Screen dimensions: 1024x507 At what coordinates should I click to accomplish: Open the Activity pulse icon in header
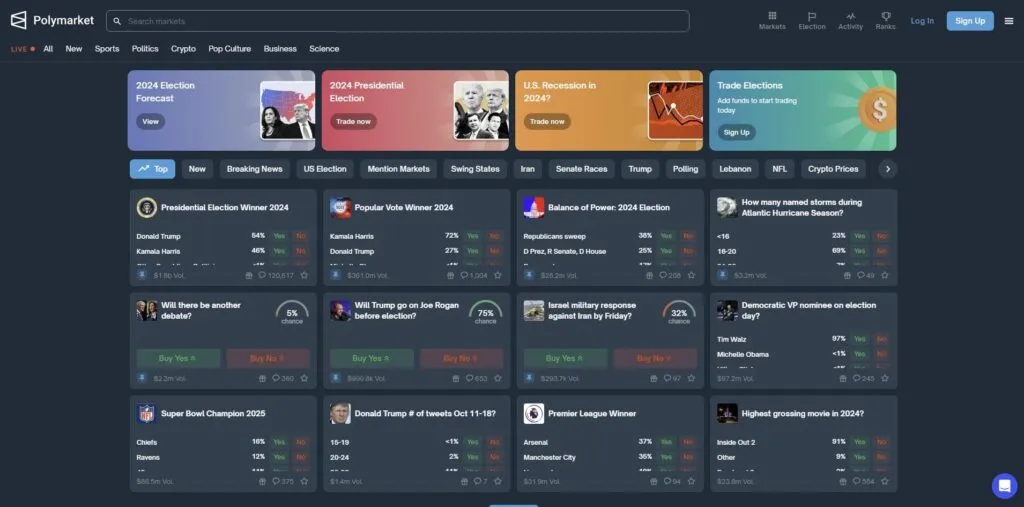850,20
